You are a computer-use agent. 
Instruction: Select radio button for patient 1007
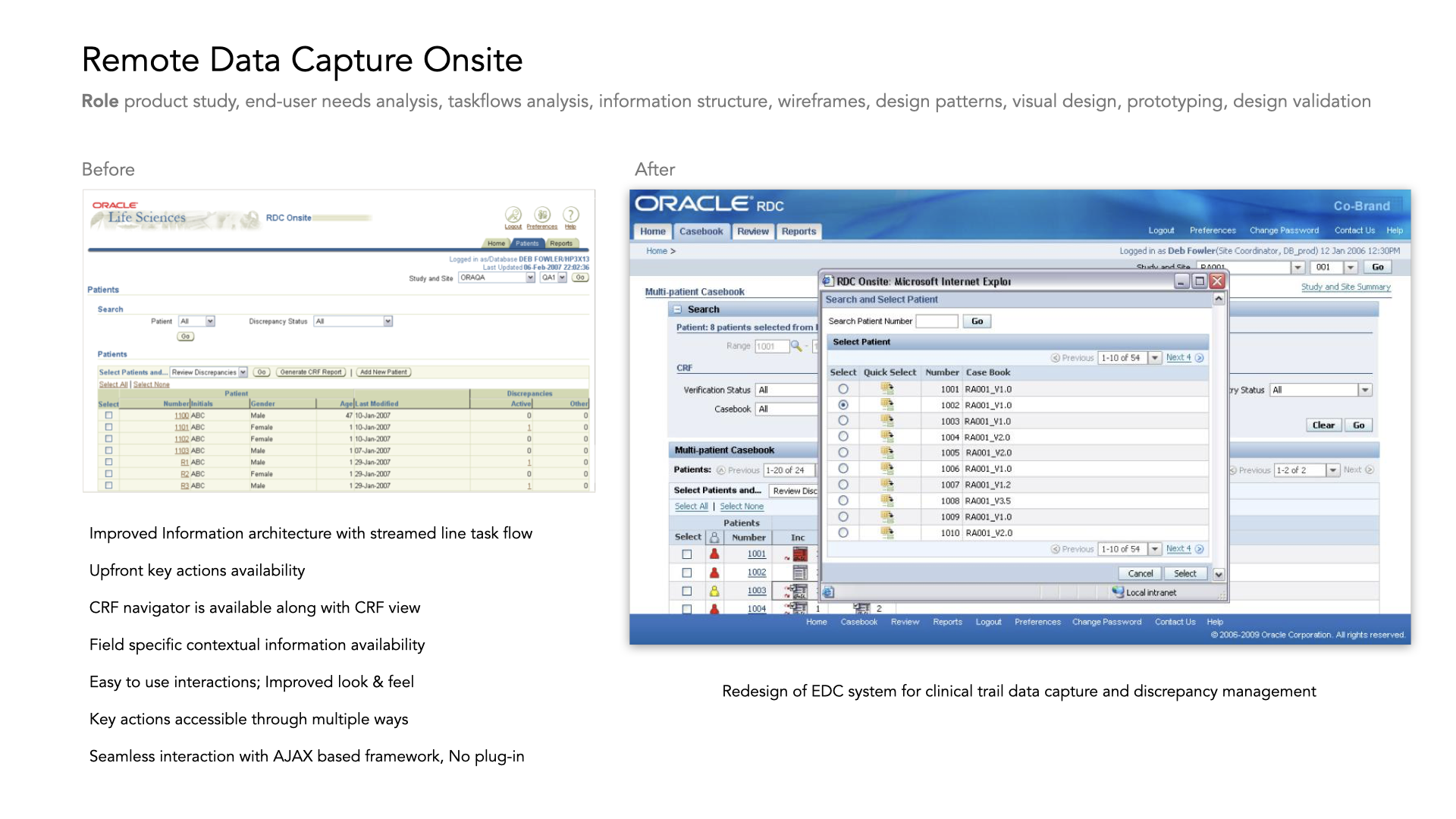tap(843, 485)
